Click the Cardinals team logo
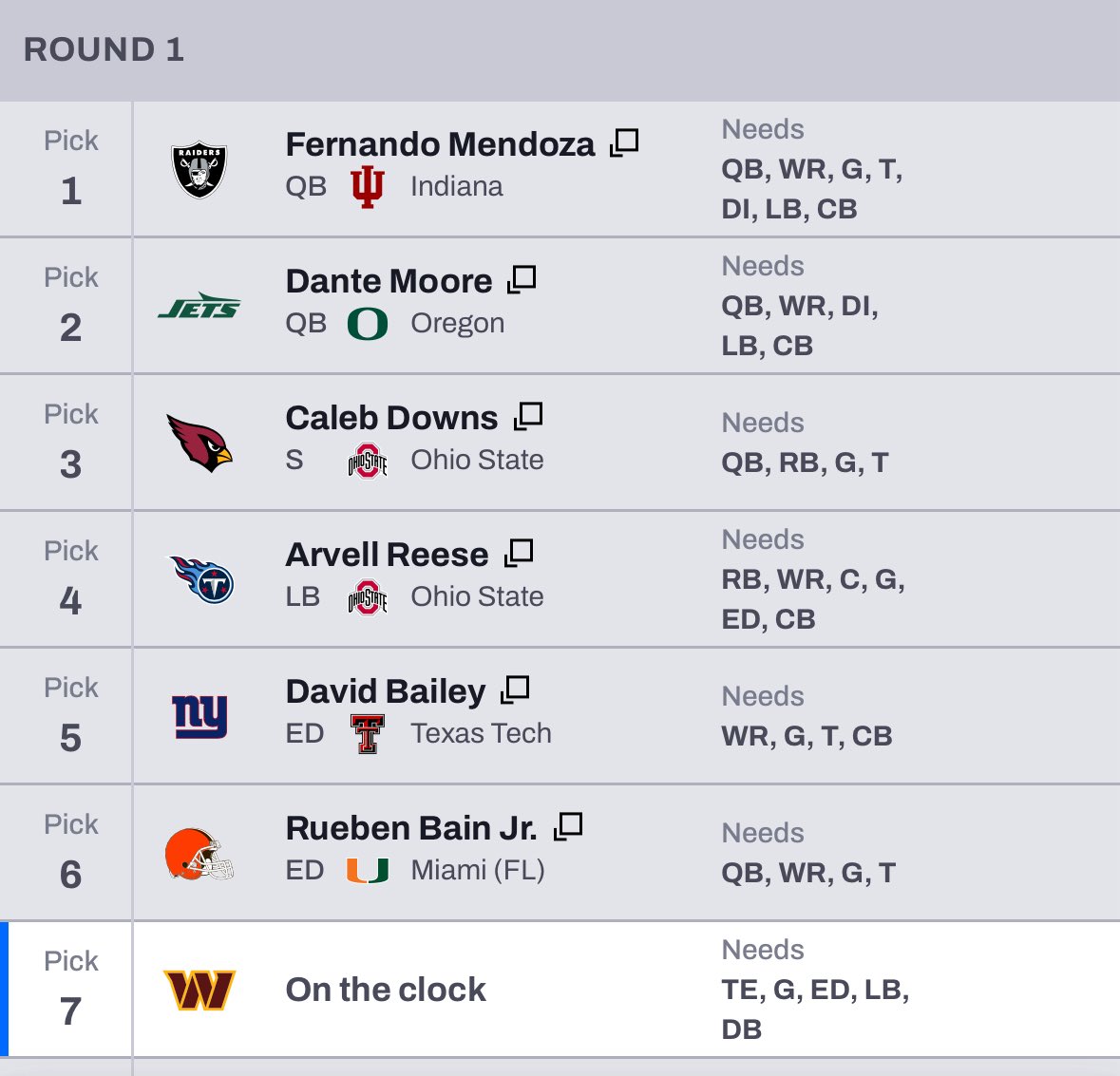The height and width of the screenshot is (1076, 1120). point(199,444)
